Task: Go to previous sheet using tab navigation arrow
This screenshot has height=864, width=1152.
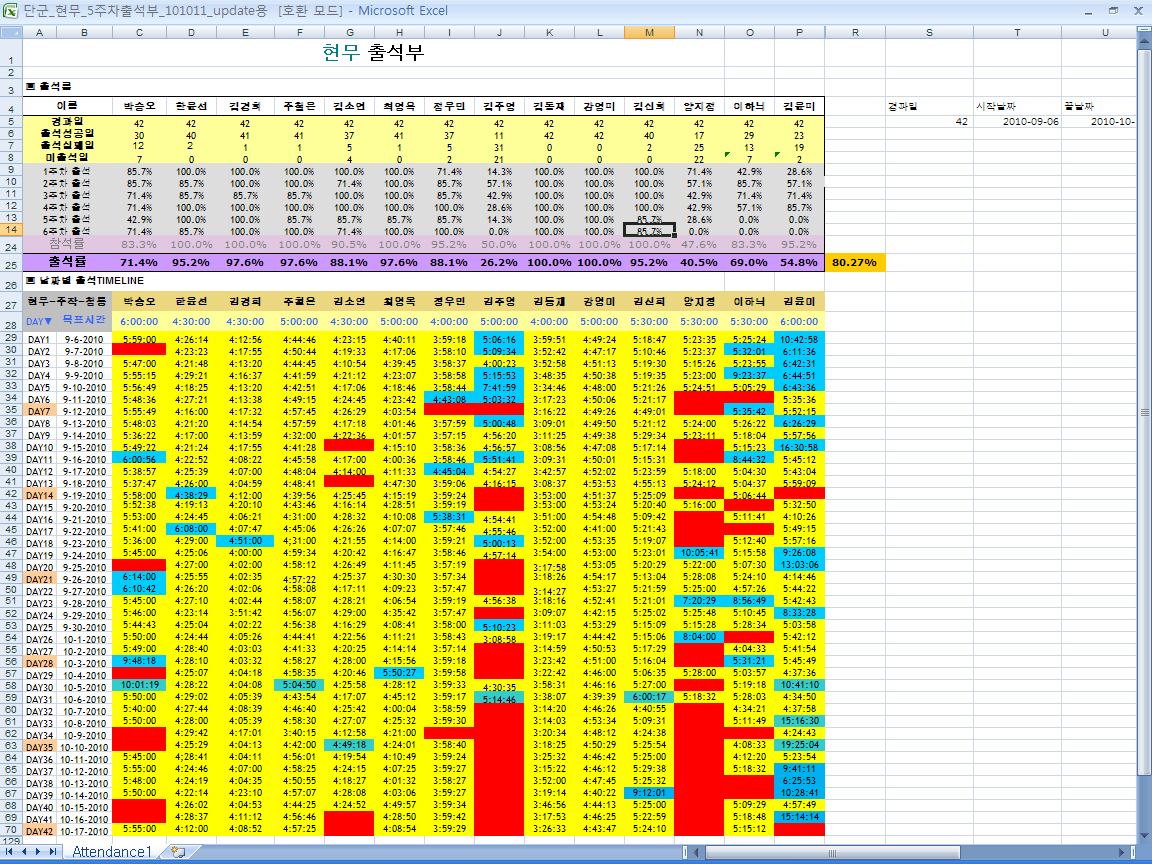Action: 24,852
